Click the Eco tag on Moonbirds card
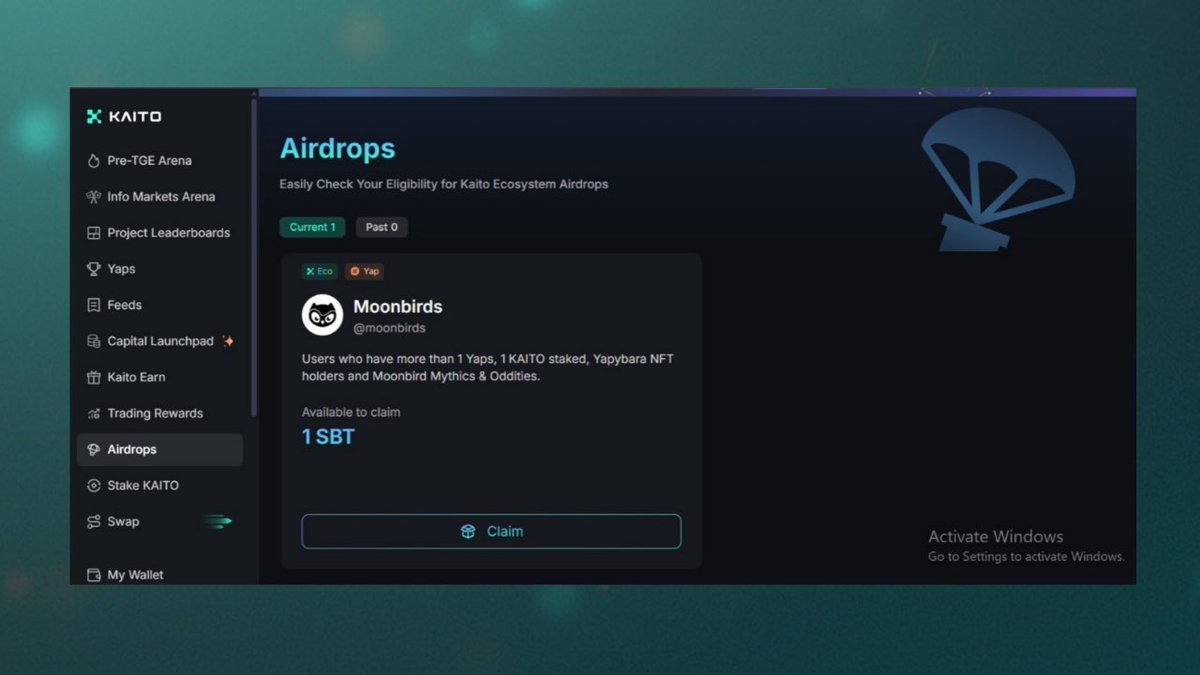Image resolution: width=1200 pixels, height=675 pixels. pyautogui.click(x=320, y=271)
